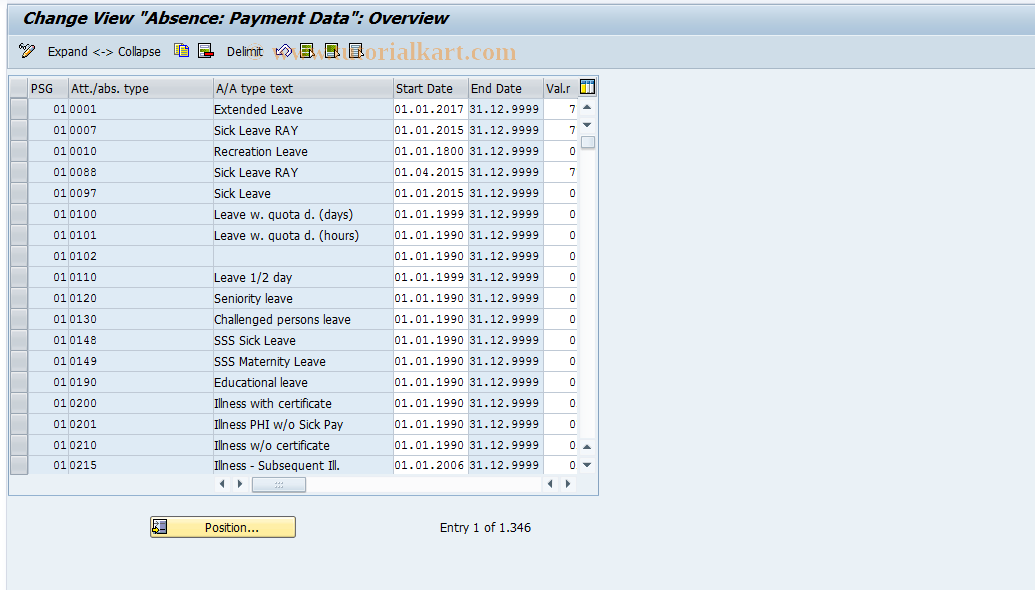Click the Copy As icon
Image resolution: width=1035 pixels, height=590 pixels.
tap(182, 51)
